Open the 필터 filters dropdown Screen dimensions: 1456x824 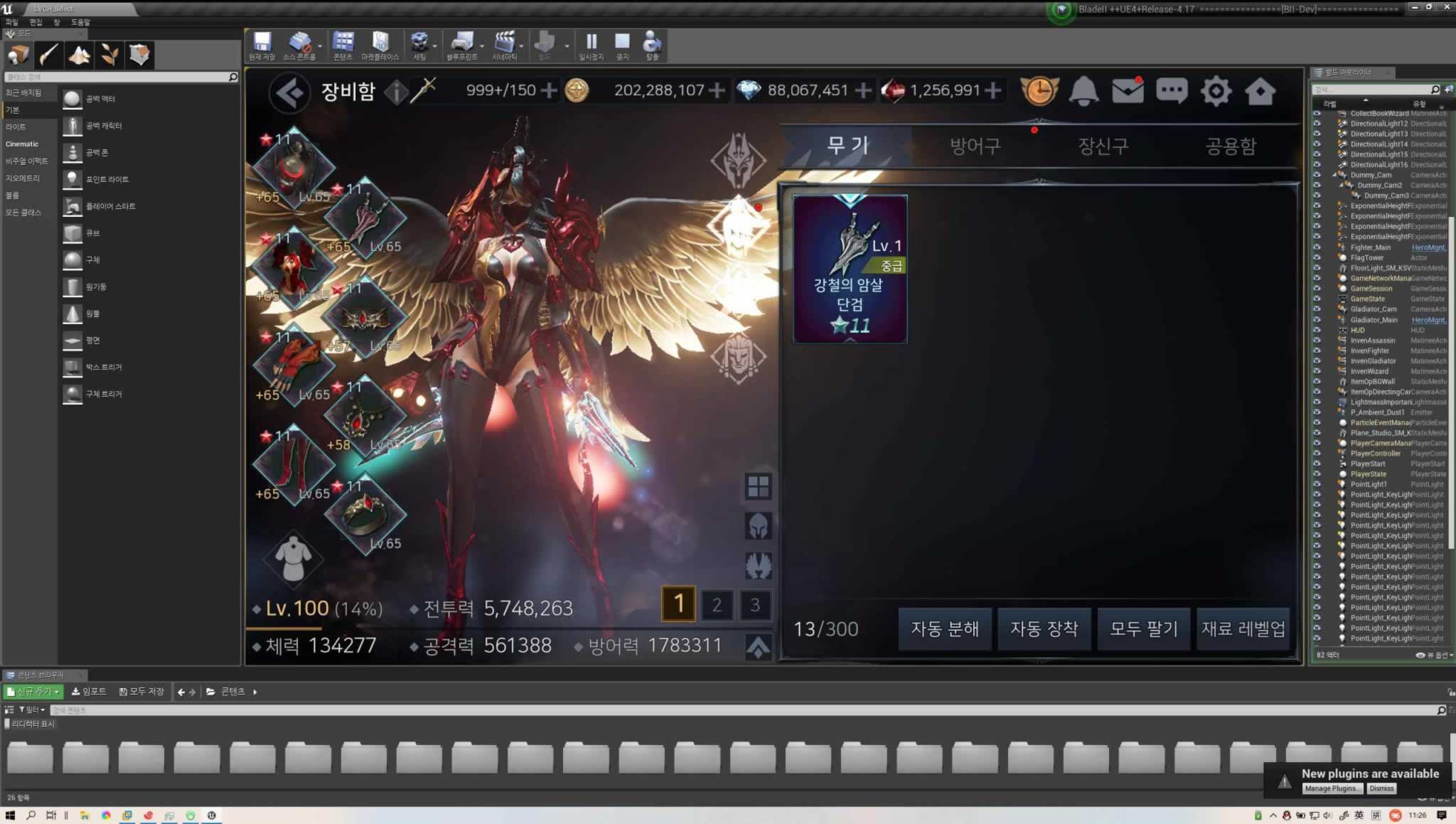tap(32, 710)
